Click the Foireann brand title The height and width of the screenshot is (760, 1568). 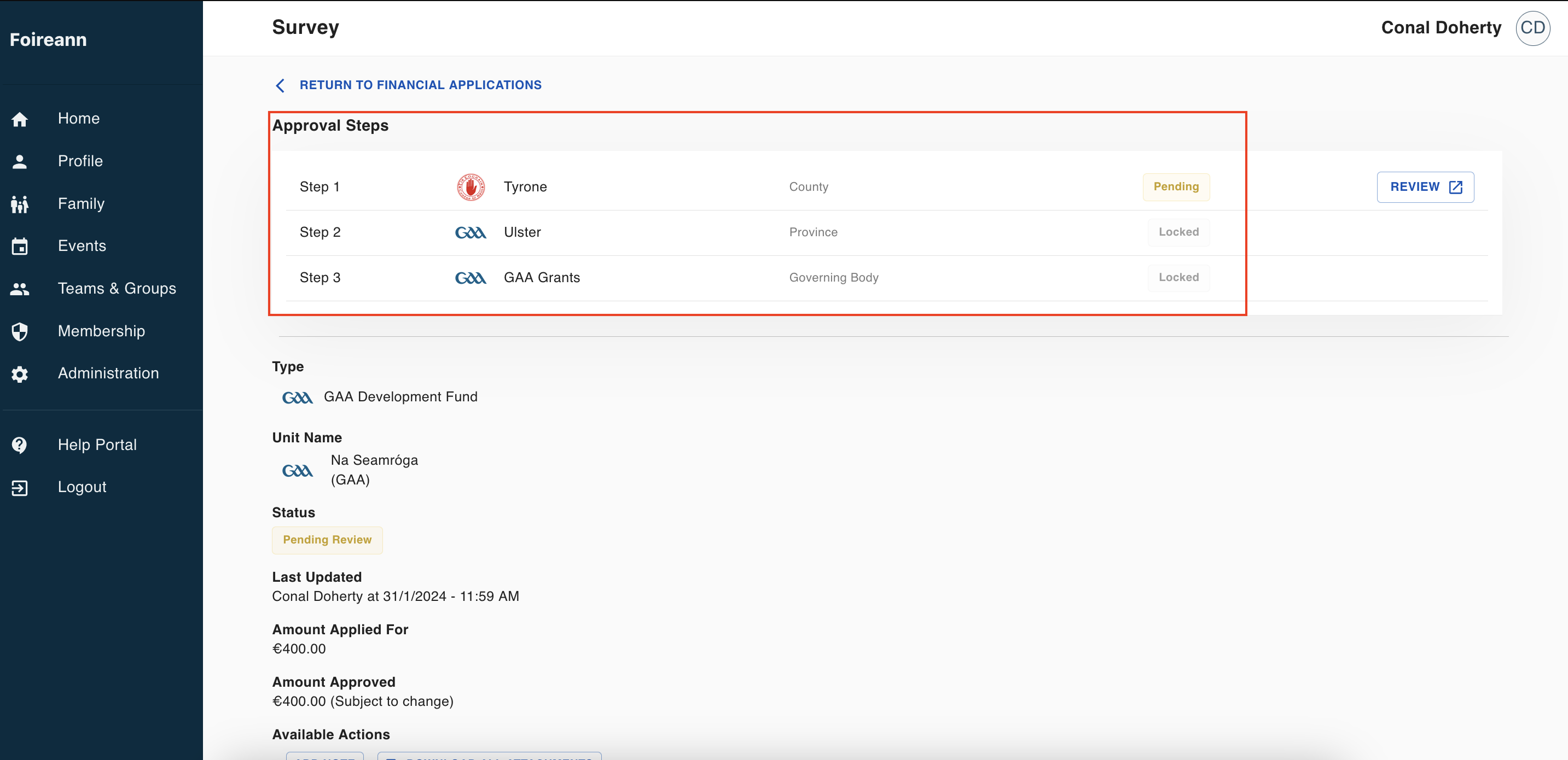click(x=48, y=40)
